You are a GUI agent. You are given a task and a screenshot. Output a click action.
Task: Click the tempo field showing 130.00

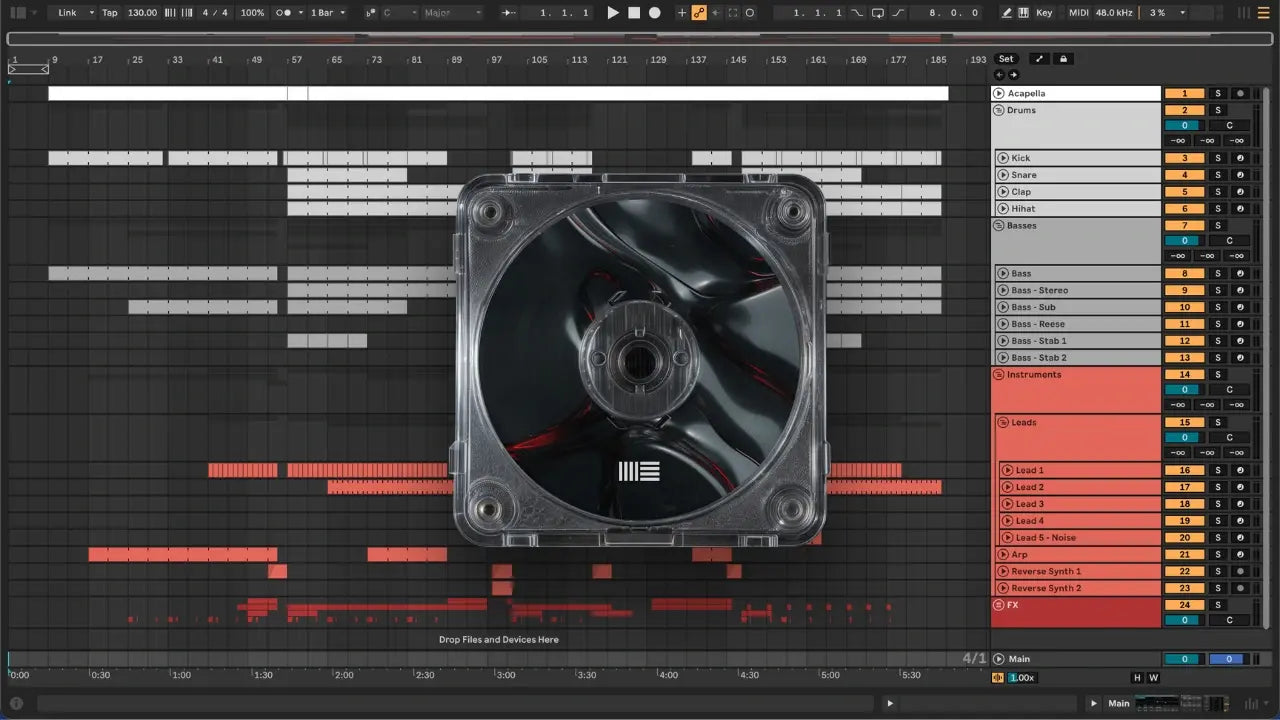[x=143, y=13]
